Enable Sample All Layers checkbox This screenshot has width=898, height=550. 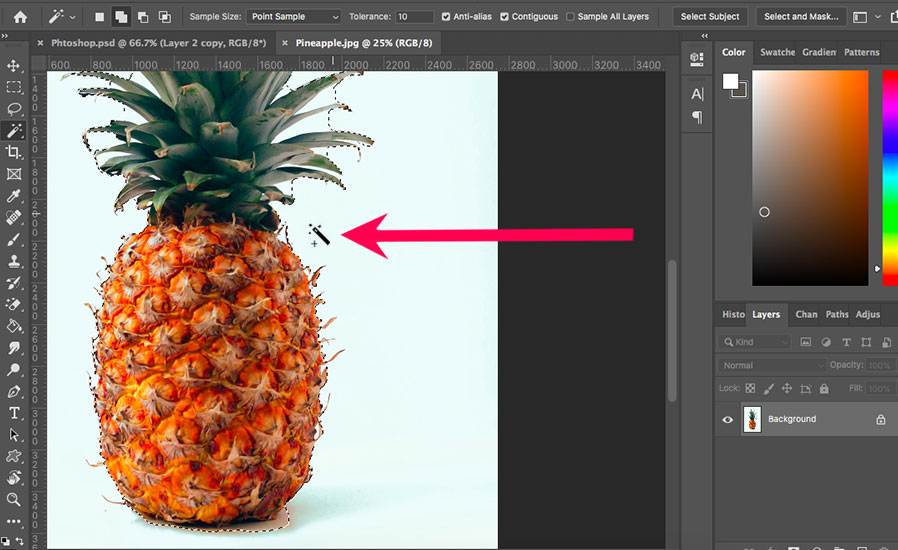coord(570,17)
